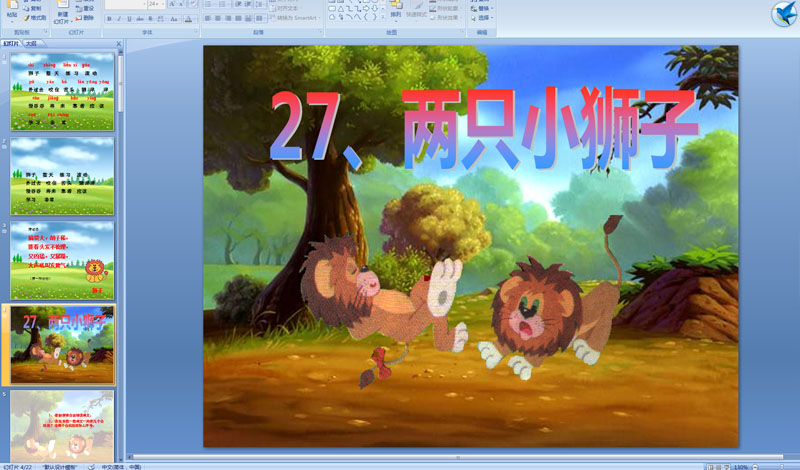The image size is (800, 470).
Task: Open the Drawing group dialog launcher
Action: (x=462, y=32)
